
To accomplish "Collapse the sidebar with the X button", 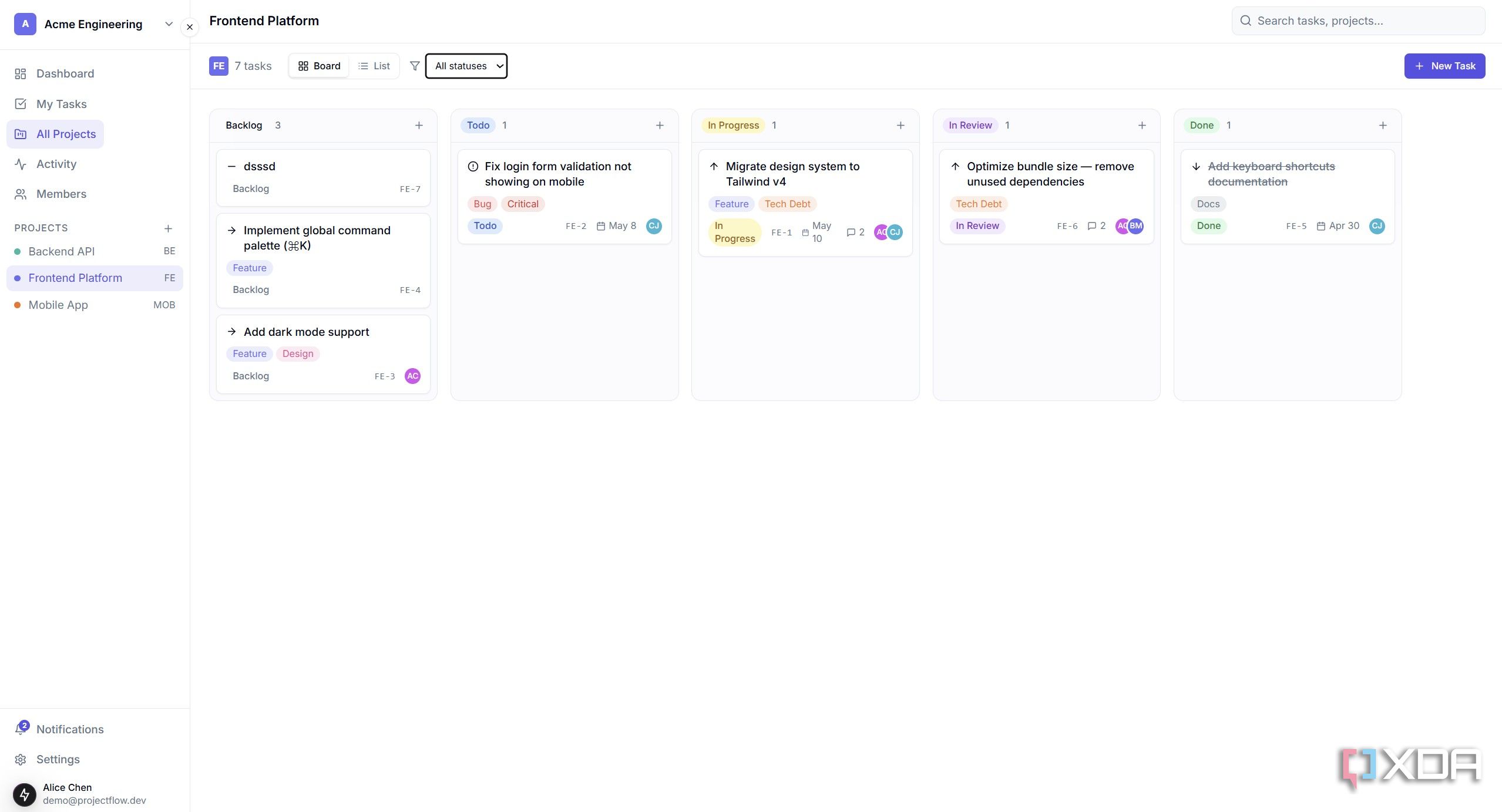I will (x=190, y=27).
